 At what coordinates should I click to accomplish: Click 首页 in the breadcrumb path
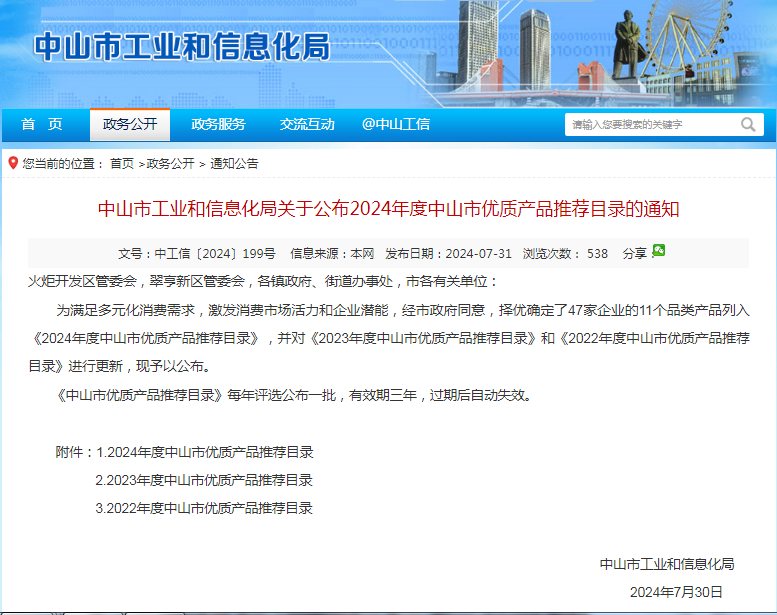click(121, 164)
